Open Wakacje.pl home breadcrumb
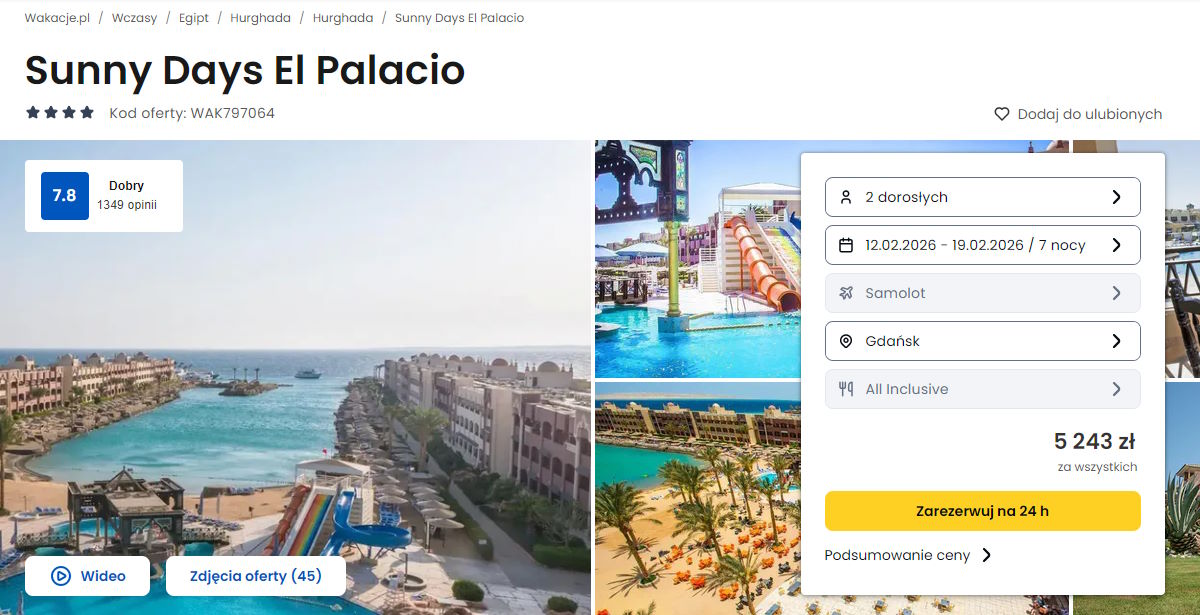This screenshot has height=615, width=1200. click(x=58, y=18)
